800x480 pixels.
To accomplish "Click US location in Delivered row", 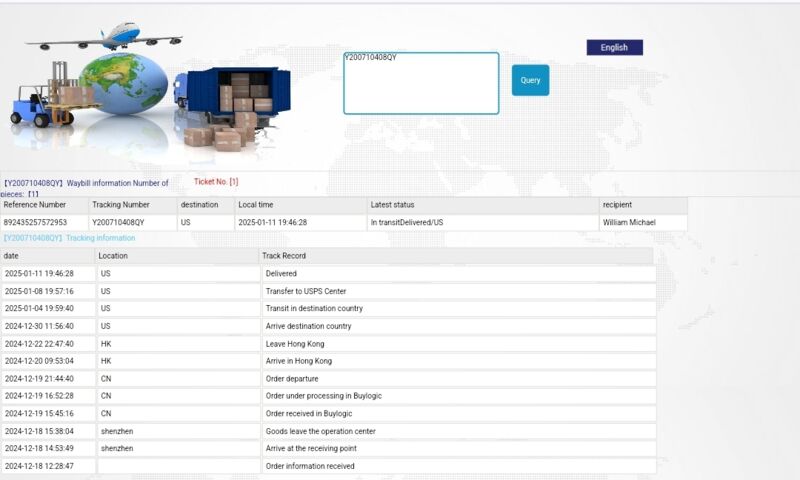I will click(106, 274).
